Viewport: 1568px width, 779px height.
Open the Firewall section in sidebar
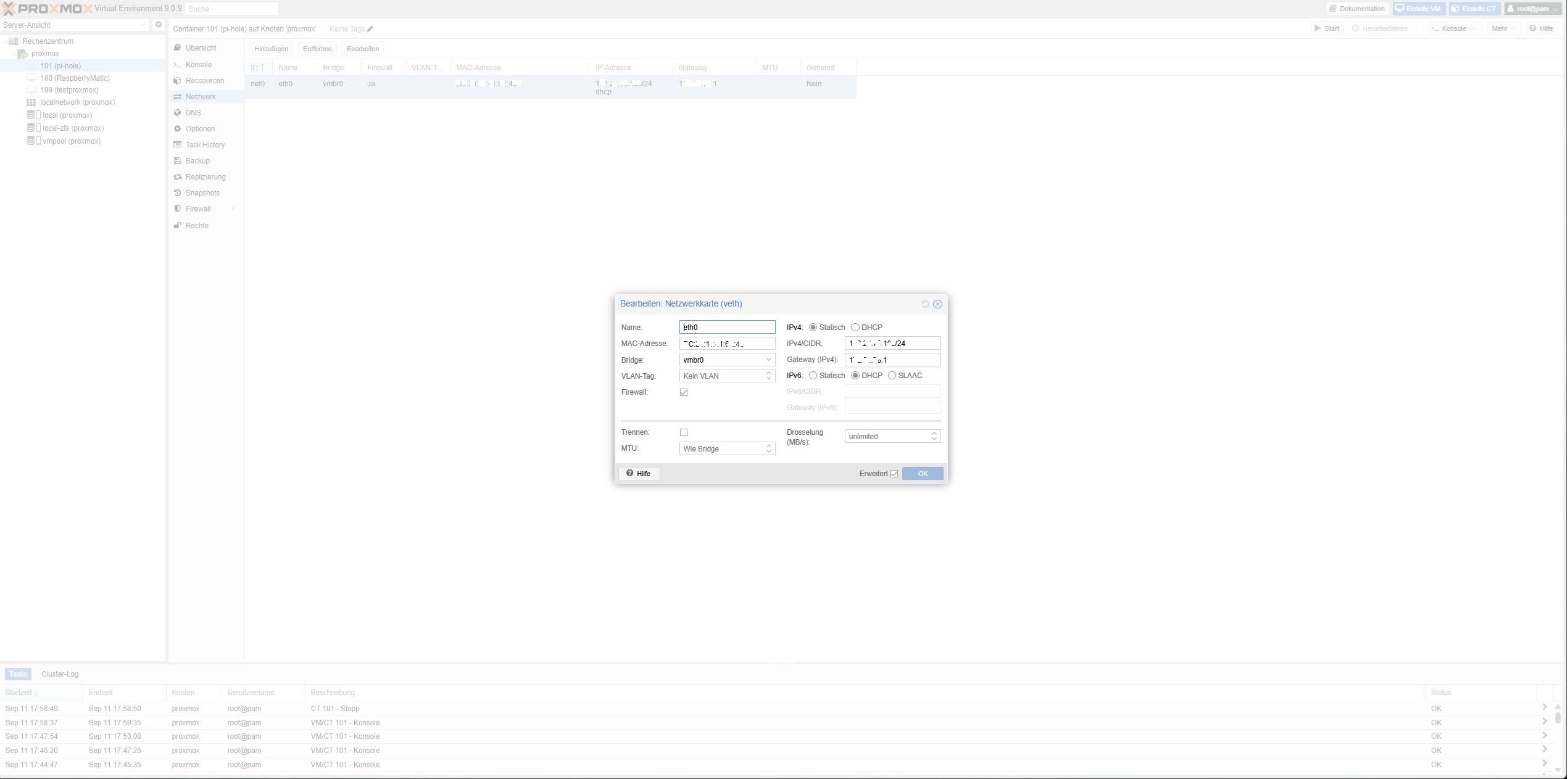click(x=197, y=209)
